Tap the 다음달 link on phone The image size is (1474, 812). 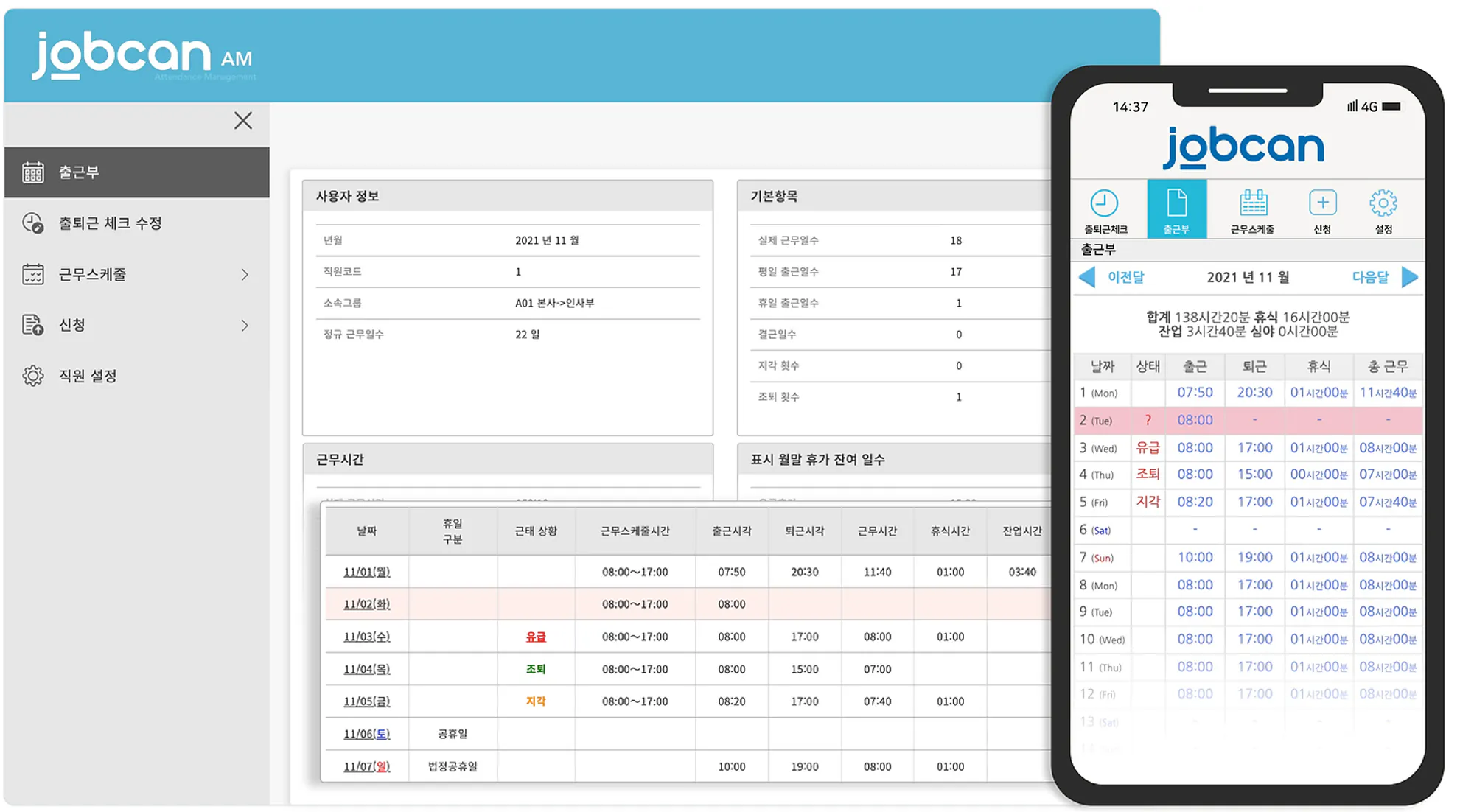coord(1370,277)
